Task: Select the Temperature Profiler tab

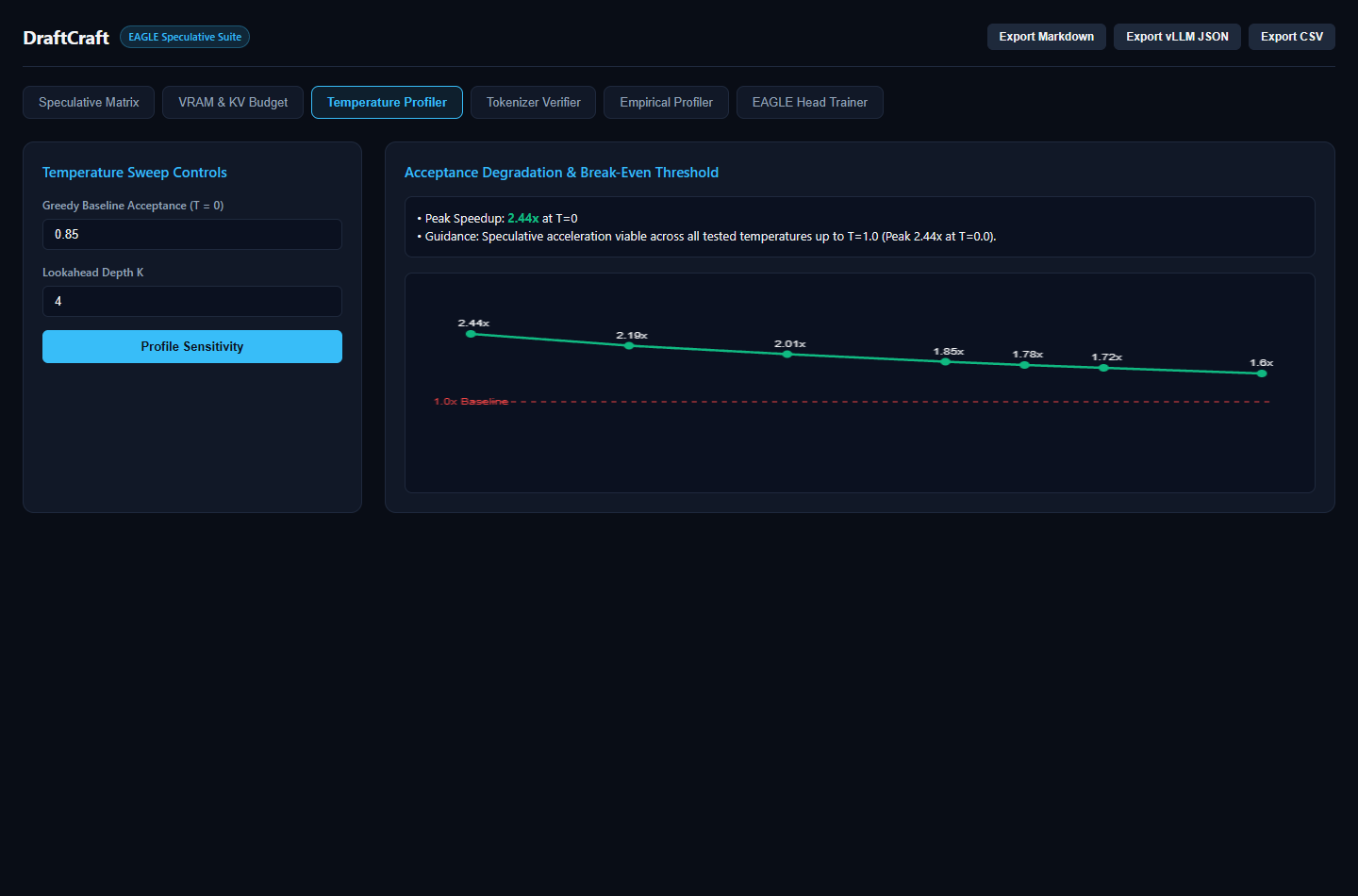Action: (x=387, y=102)
